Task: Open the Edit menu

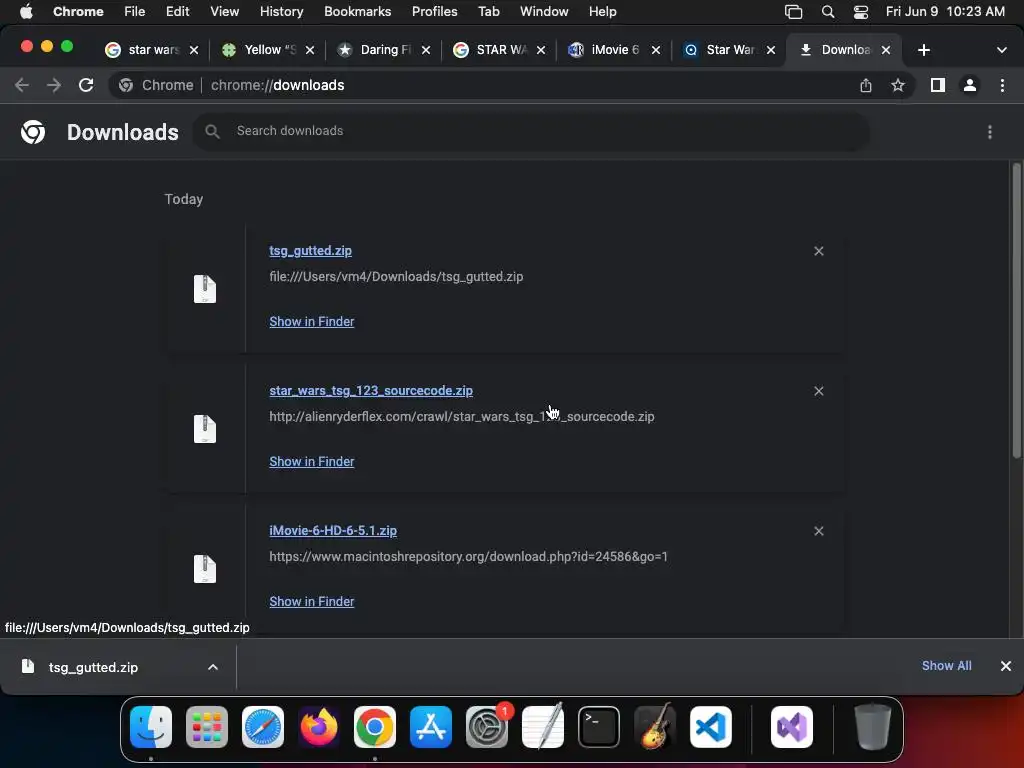Action: [x=177, y=12]
